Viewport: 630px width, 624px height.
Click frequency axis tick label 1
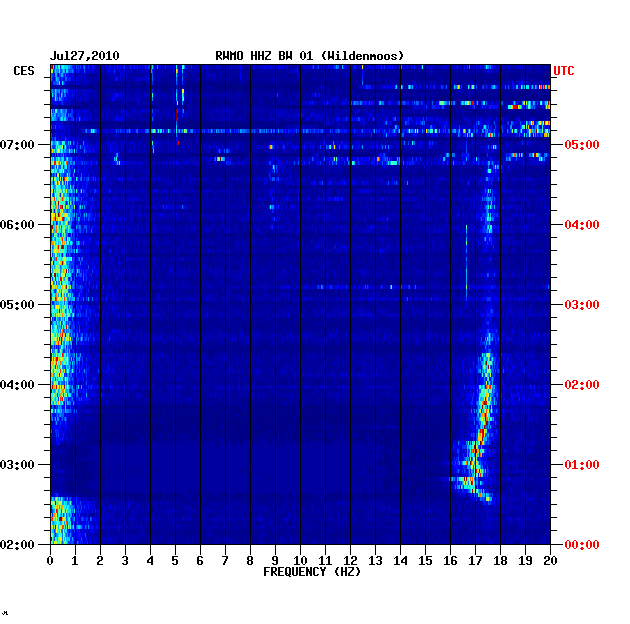[75, 561]
